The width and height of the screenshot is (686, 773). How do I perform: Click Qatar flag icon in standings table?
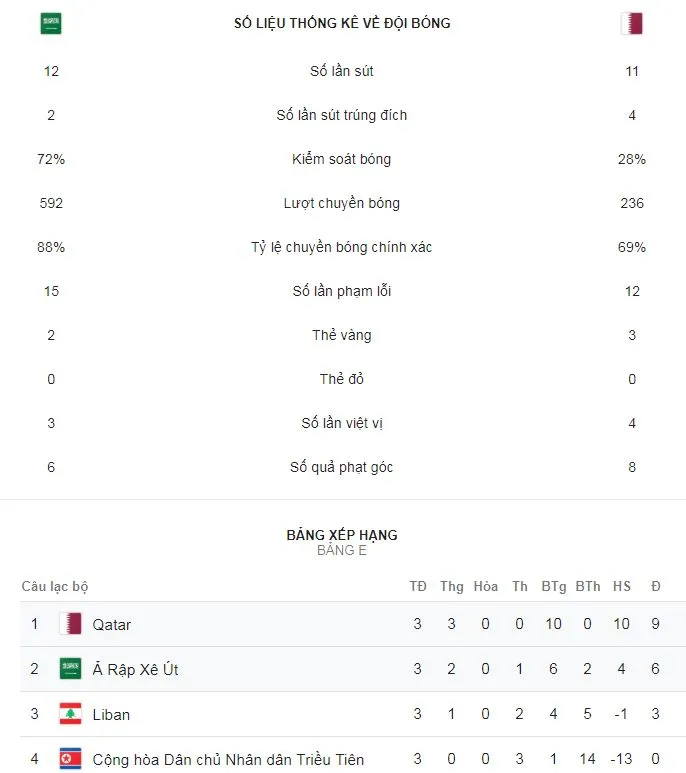pyautogui.click(x=70, y=624)
